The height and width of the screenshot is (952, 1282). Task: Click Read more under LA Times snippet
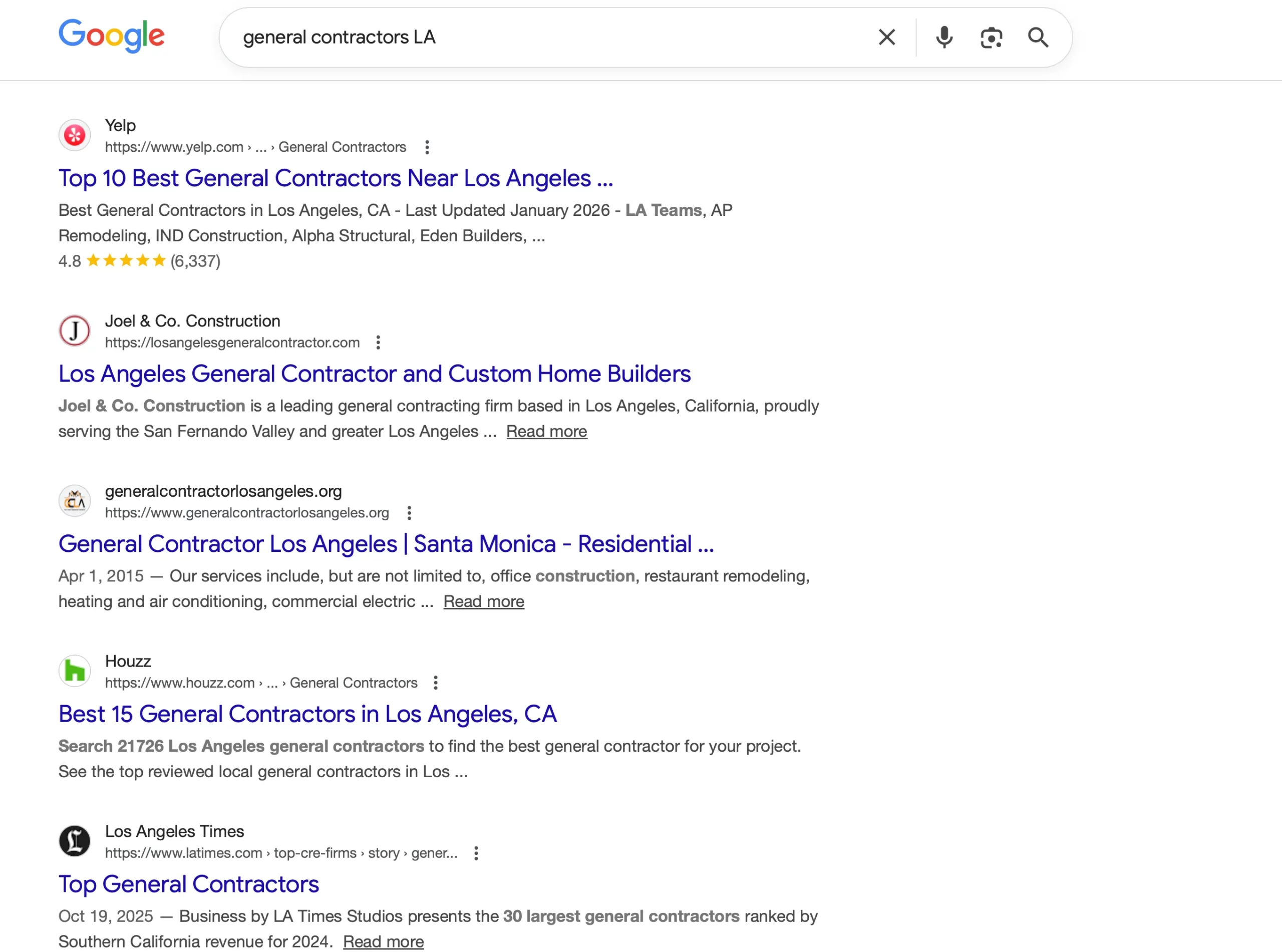tap(383, 941)
